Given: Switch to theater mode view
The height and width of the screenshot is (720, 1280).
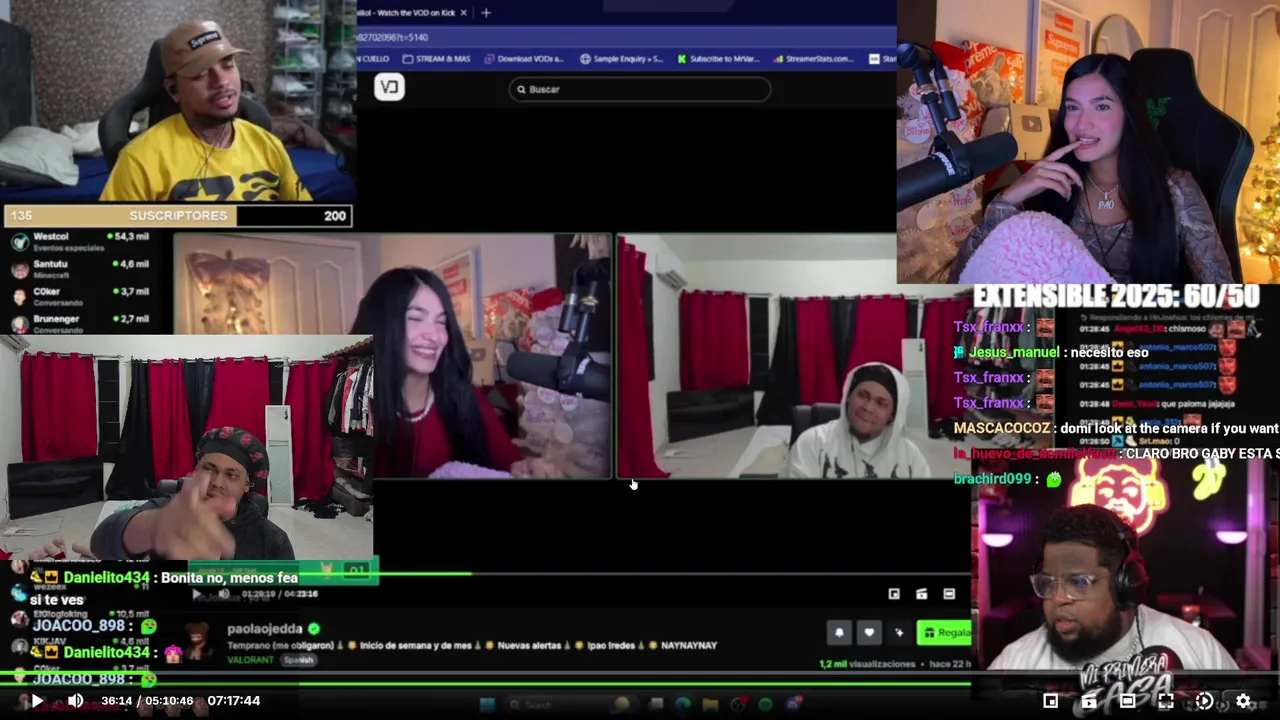Looking at the screenshot, I should (x=1127, y=701).
